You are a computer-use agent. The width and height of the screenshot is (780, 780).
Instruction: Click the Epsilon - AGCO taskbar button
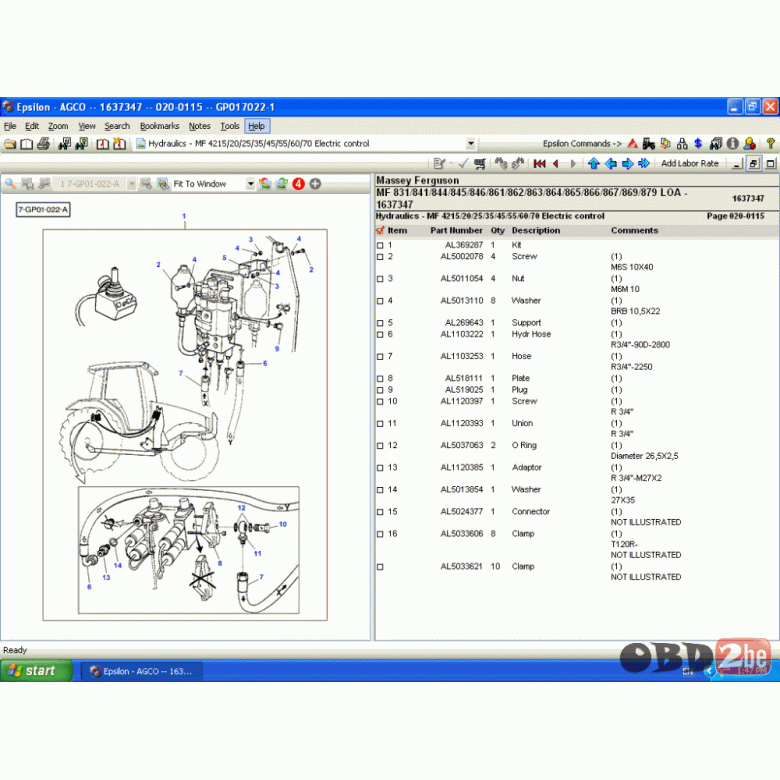tap(141, 671)
